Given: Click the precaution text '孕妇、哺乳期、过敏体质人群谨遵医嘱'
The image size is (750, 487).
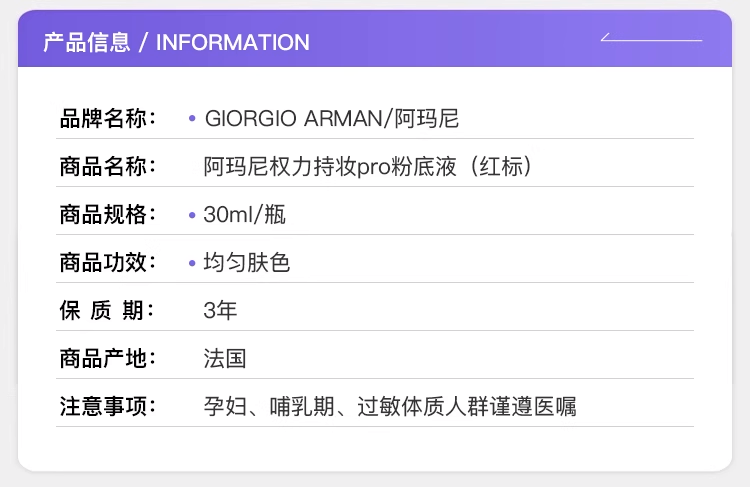Looking at the screenshot, I should 390,407.
